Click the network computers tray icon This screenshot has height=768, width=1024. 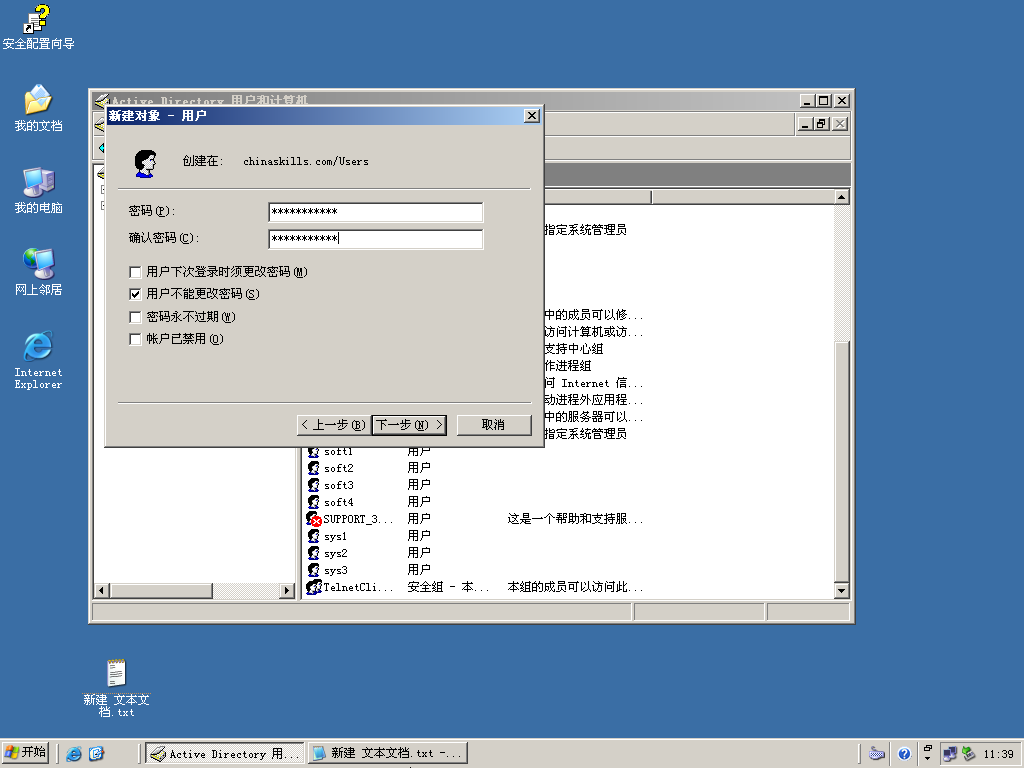coord(950,754)
